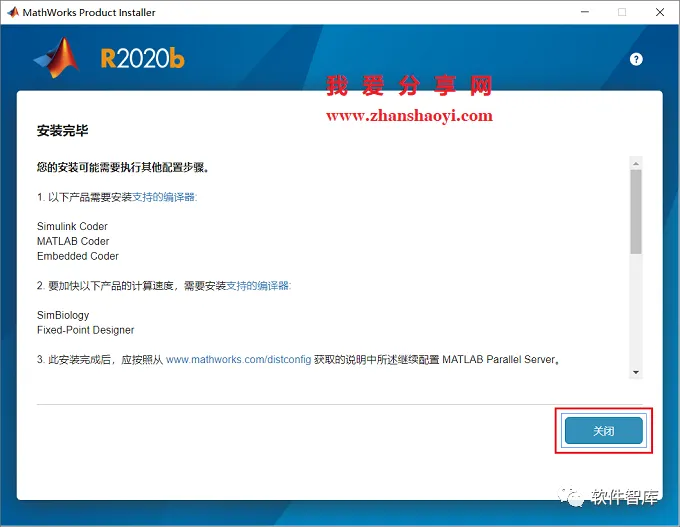Click the scrollbar up arrow
This screenshot has height=527, width=680.
coord(636,164)
